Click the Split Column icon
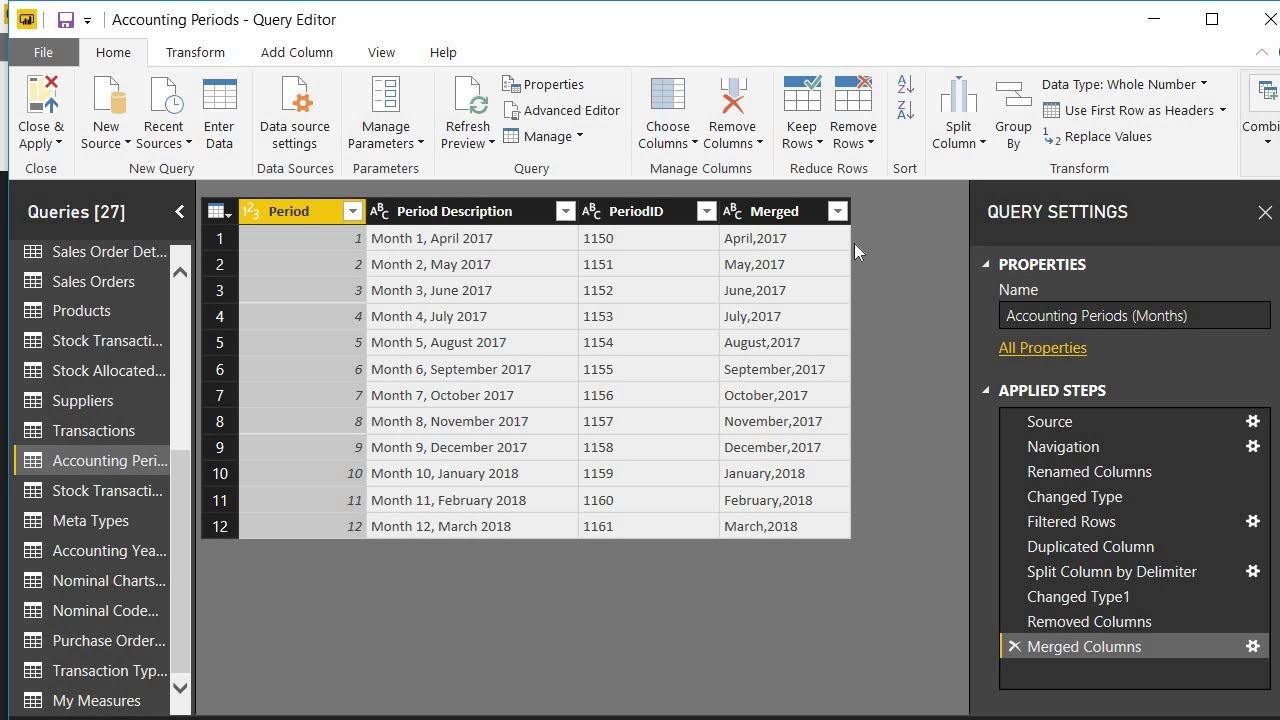Image resolution: width=1280 pixels, height=720 pixels. [x=958, y=96]
